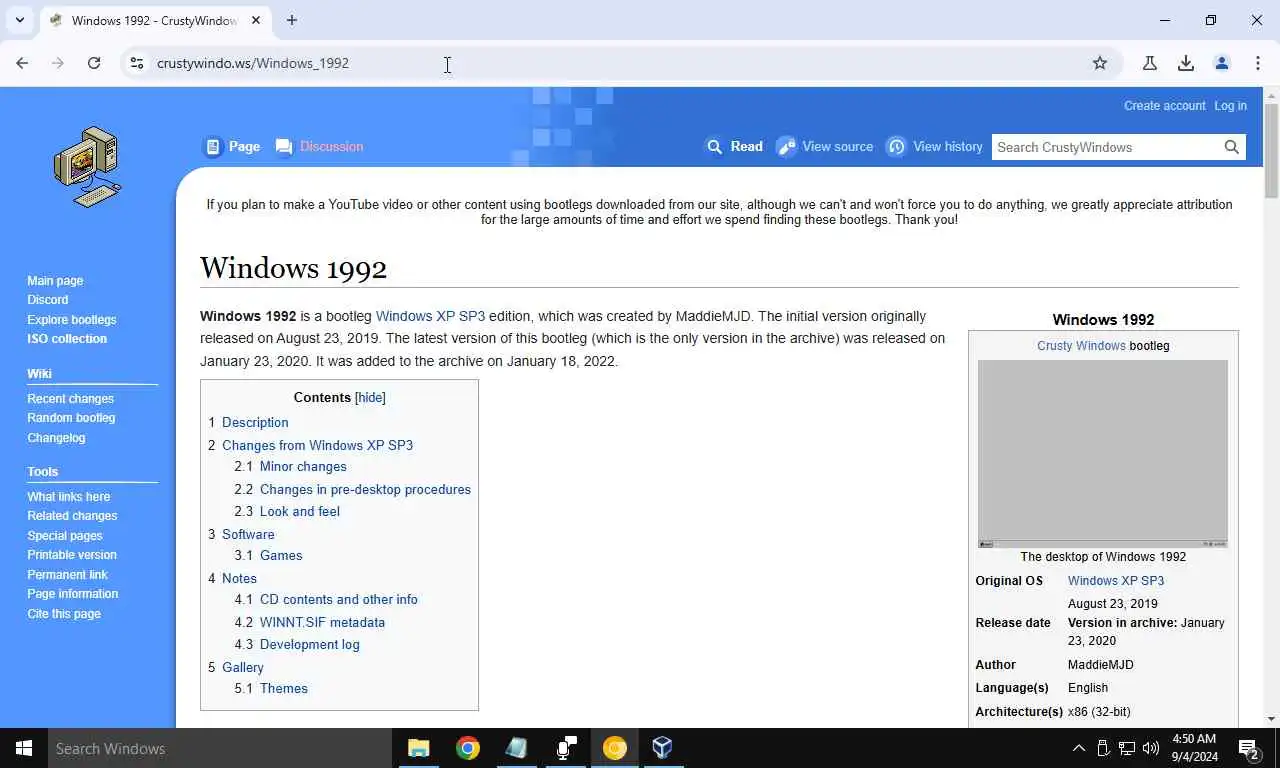Click the Chrome taskbar icon
The width and height of the screenshot is (1280, 768).
(x=468, y=748)
